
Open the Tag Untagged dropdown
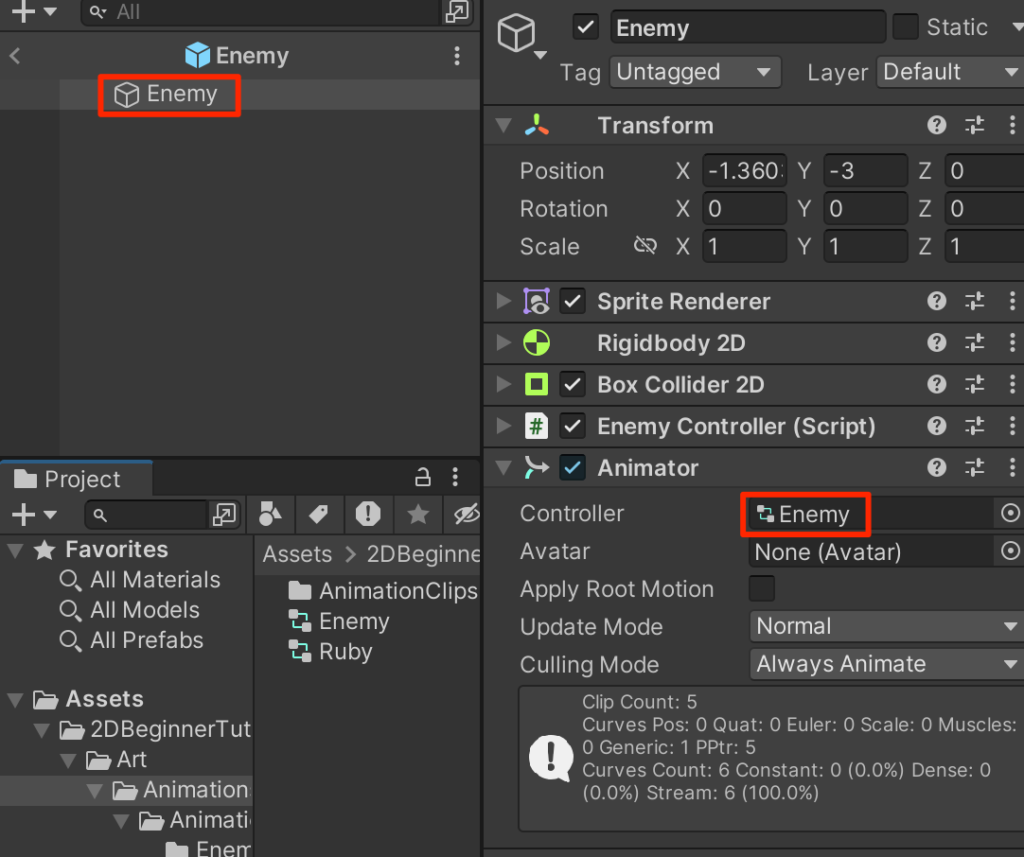tap(696, 72)
